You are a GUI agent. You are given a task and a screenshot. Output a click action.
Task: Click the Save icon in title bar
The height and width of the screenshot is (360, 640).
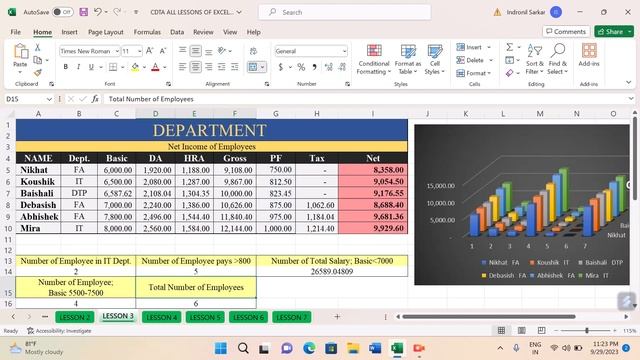[x=84, y=12]
